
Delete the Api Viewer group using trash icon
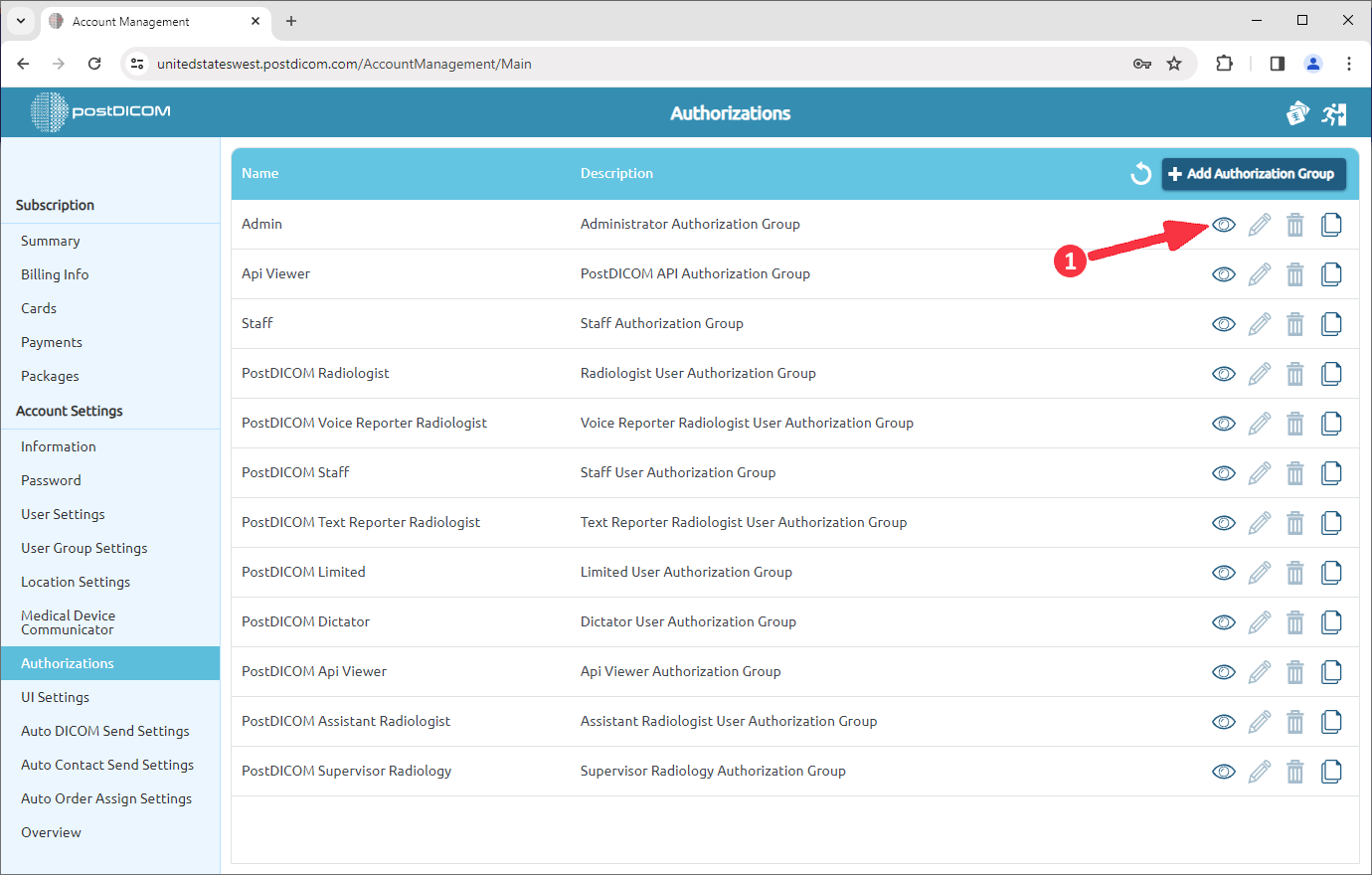click(1294, 273)
